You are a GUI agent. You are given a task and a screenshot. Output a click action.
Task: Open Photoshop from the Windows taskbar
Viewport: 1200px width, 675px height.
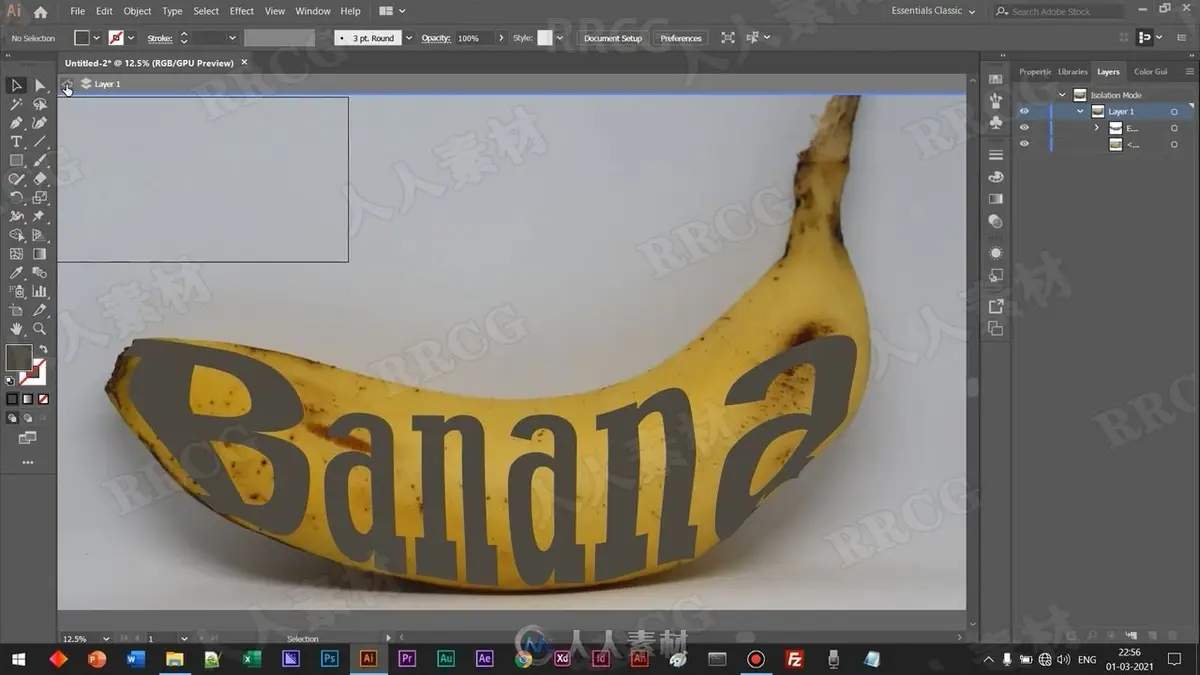(329, 659)
